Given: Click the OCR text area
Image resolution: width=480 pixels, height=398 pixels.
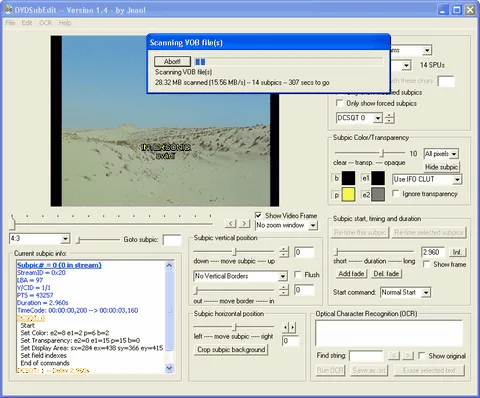Looking at the screenshot, I should 389,333.
